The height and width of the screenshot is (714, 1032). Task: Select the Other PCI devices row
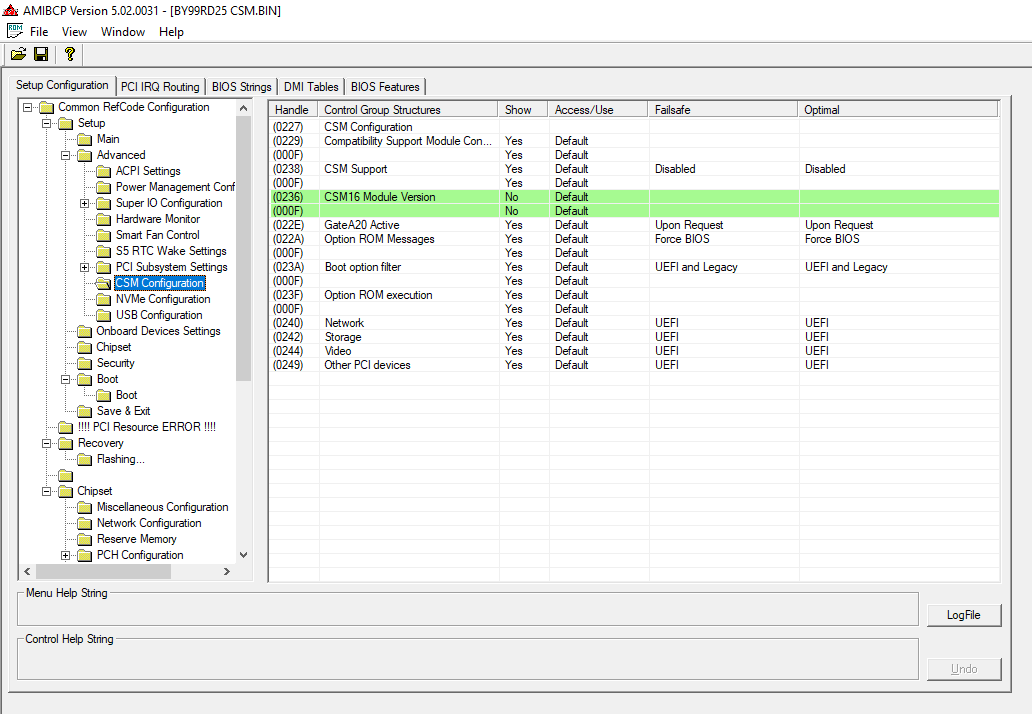[x=634, y=365]
